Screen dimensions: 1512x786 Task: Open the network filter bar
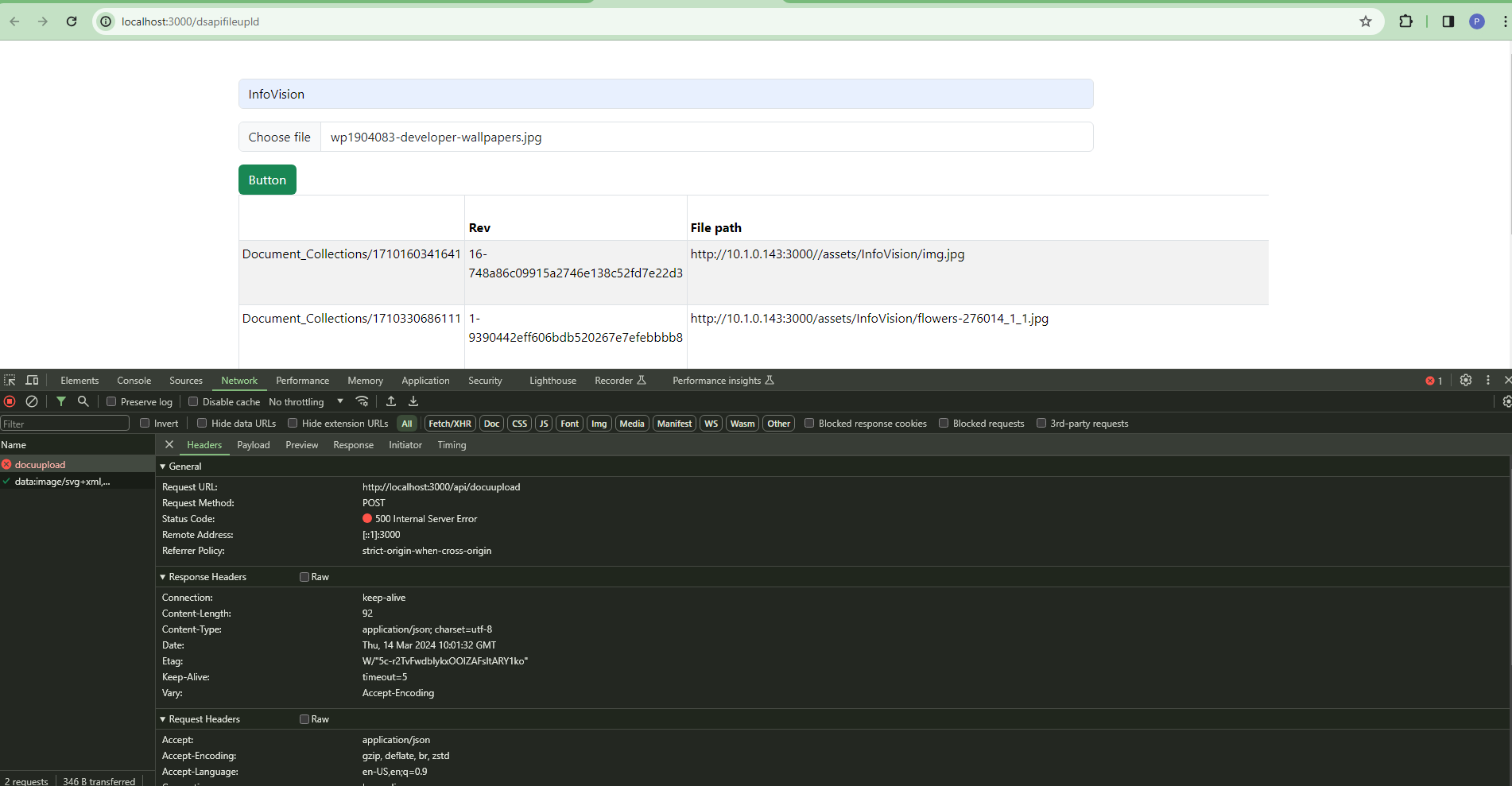click(x=61, y=401)
